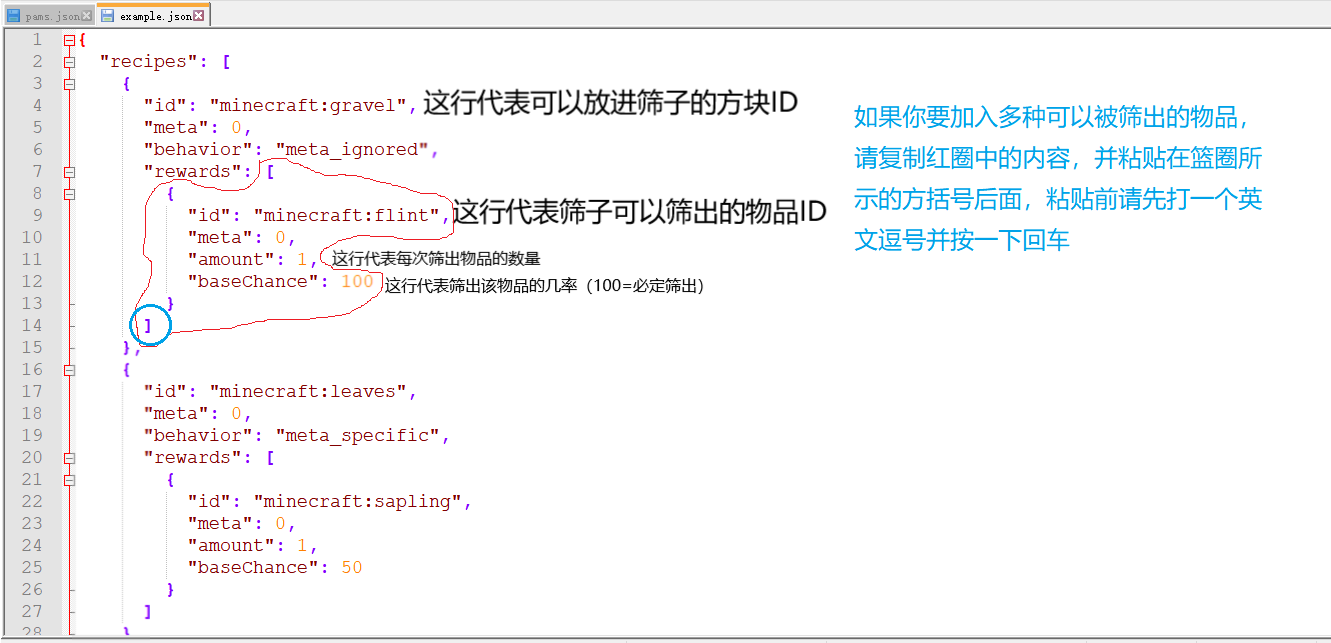The width and height of the screenshot is (1331, 643).
Task: Collapse the fold marker on line 21
Action: pos(68,480)
